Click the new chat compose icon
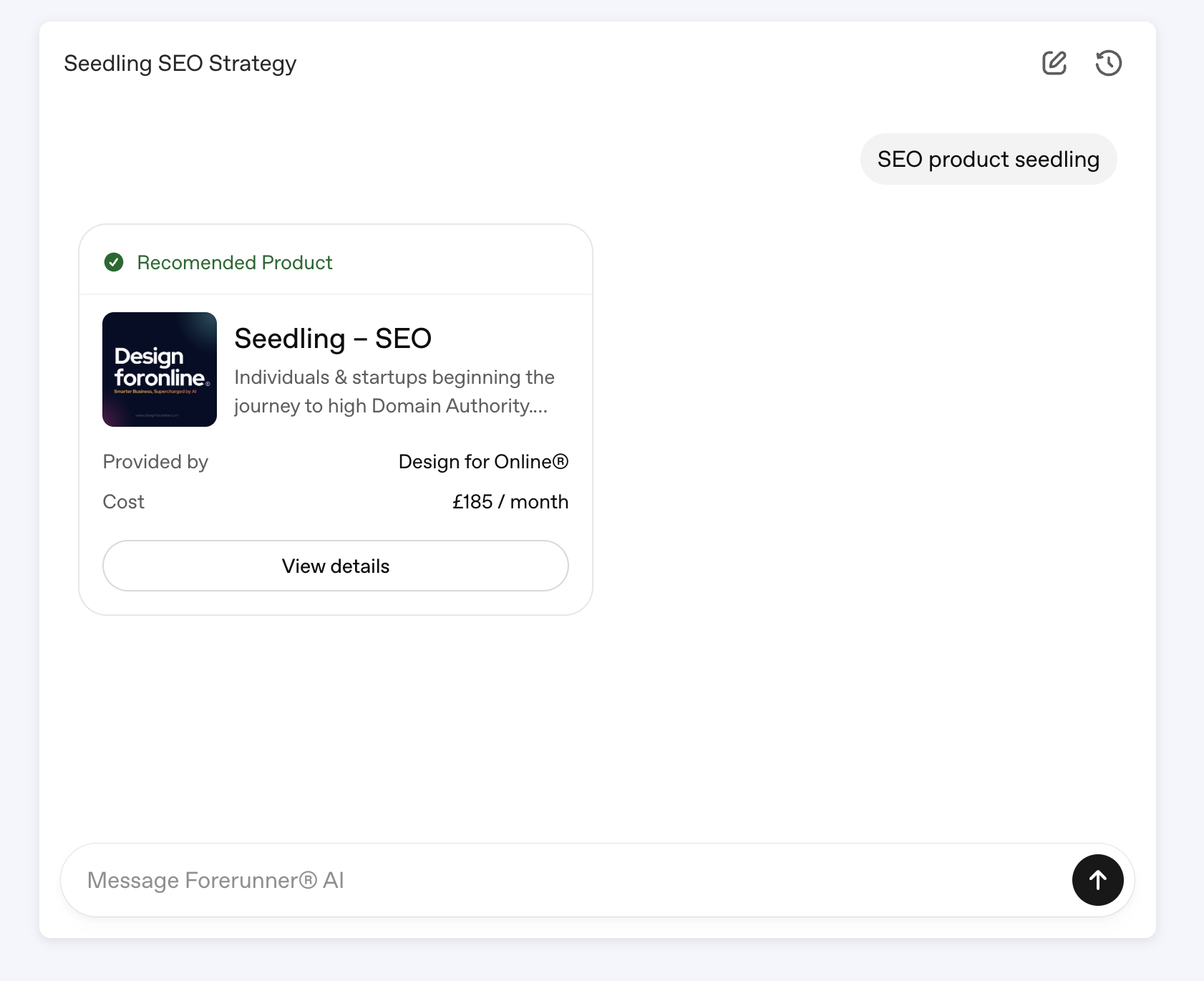Screen dimensions: 1204x981 (x=1054, y=63)
